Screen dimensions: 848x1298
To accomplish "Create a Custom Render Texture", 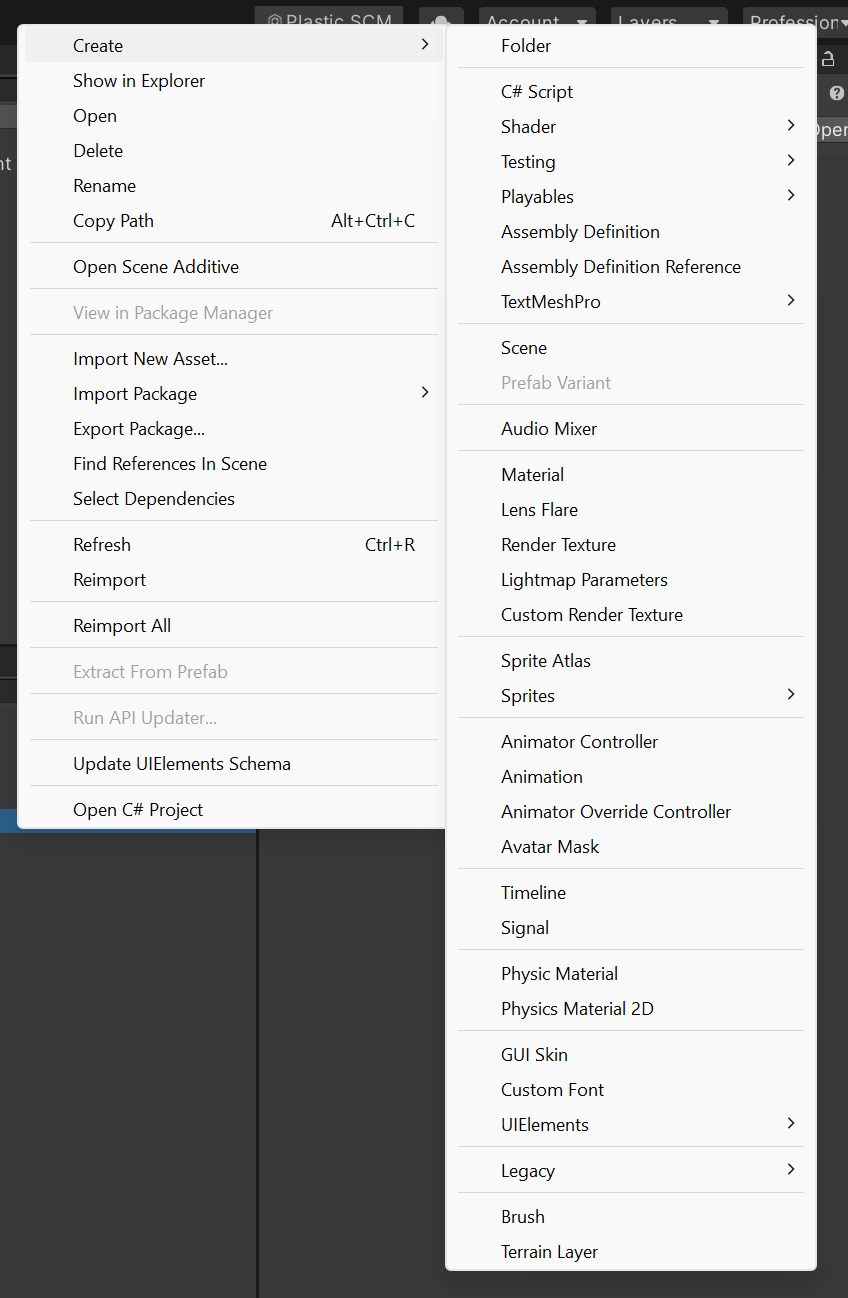I will coord(631,615).
